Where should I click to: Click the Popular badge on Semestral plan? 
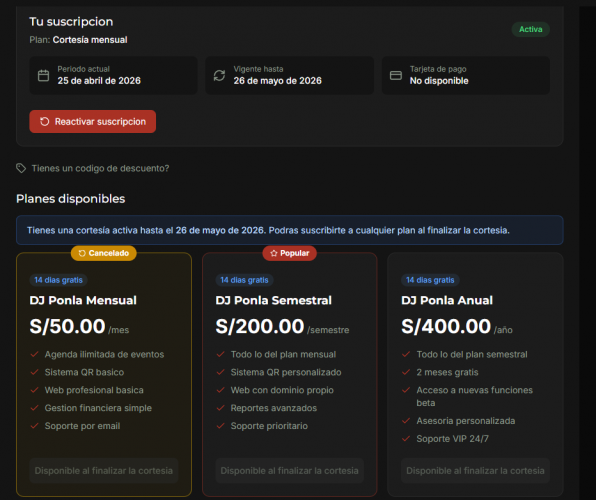(290, 253)
